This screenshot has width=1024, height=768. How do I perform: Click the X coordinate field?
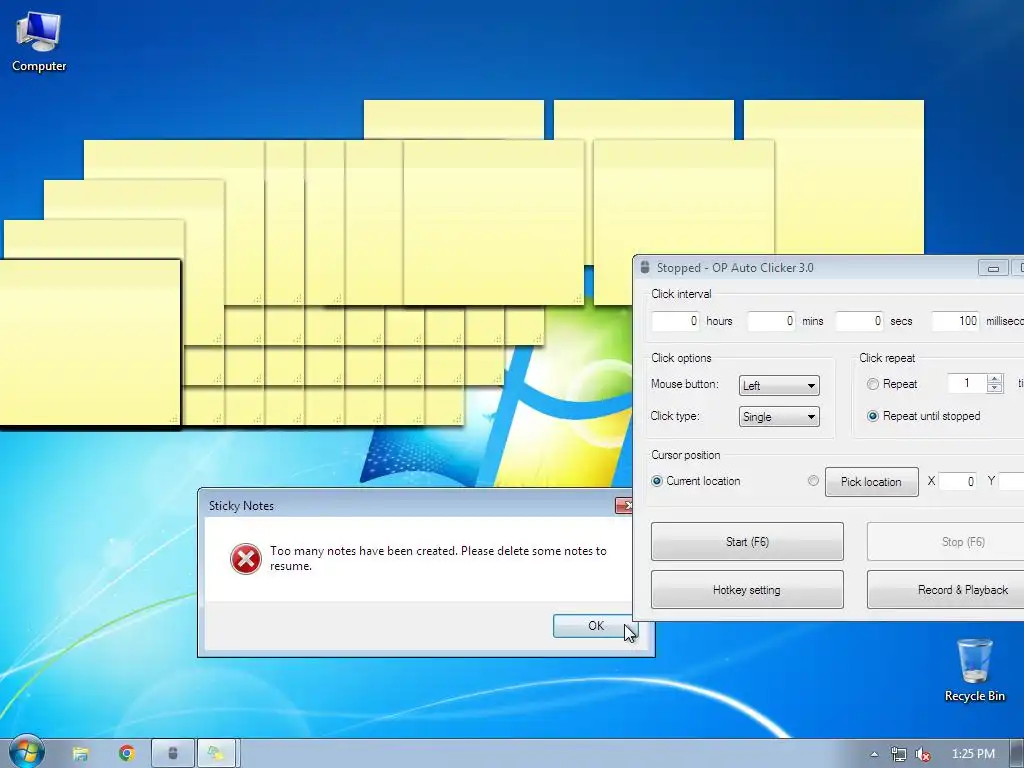point(958,481)
